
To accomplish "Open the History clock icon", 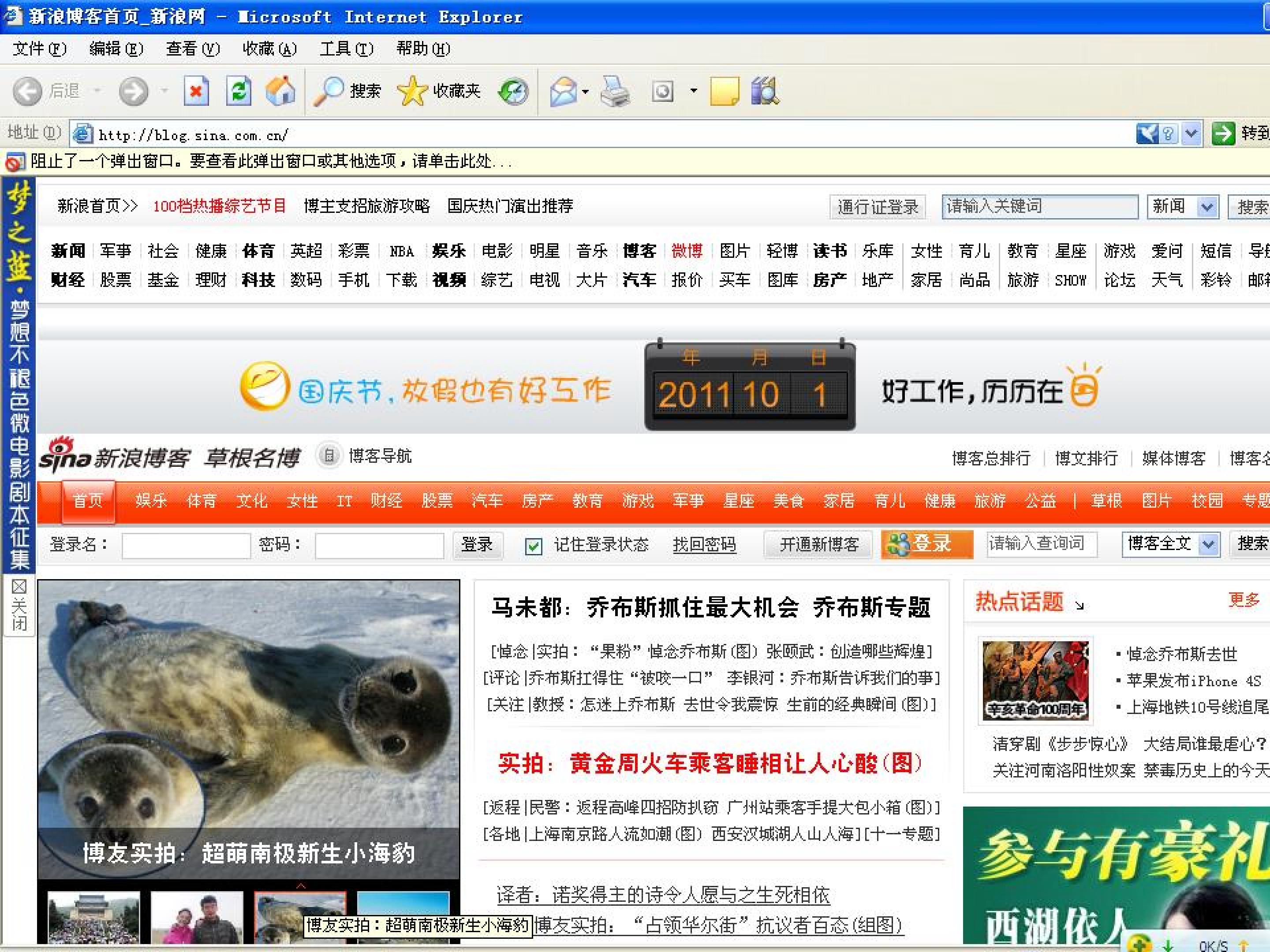I will pyautogui.click(x=513, y=91).
